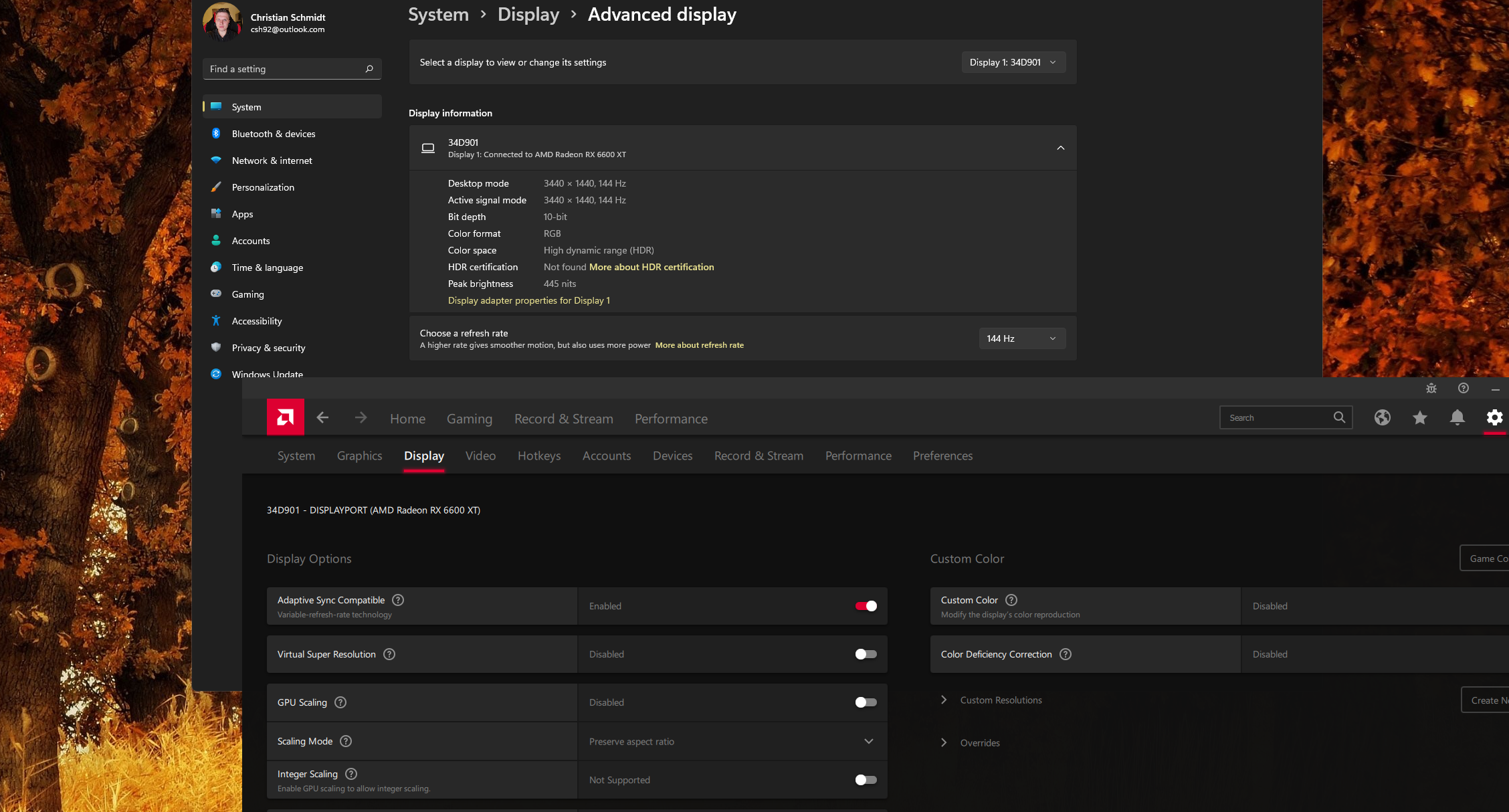Image resolution: width=1509 pixels, height=812 pixels.
Task: Click the bug report icon
Action: pyautogui.click(x=1431, y=389)
